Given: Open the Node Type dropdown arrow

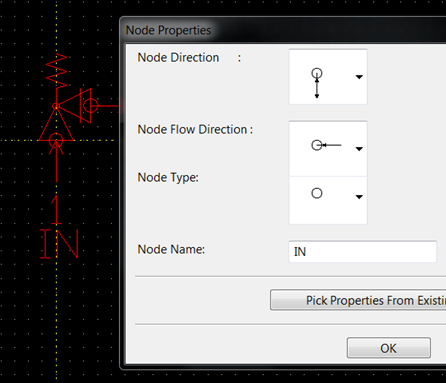Looking at the screenshot, I should click(359, 197).
